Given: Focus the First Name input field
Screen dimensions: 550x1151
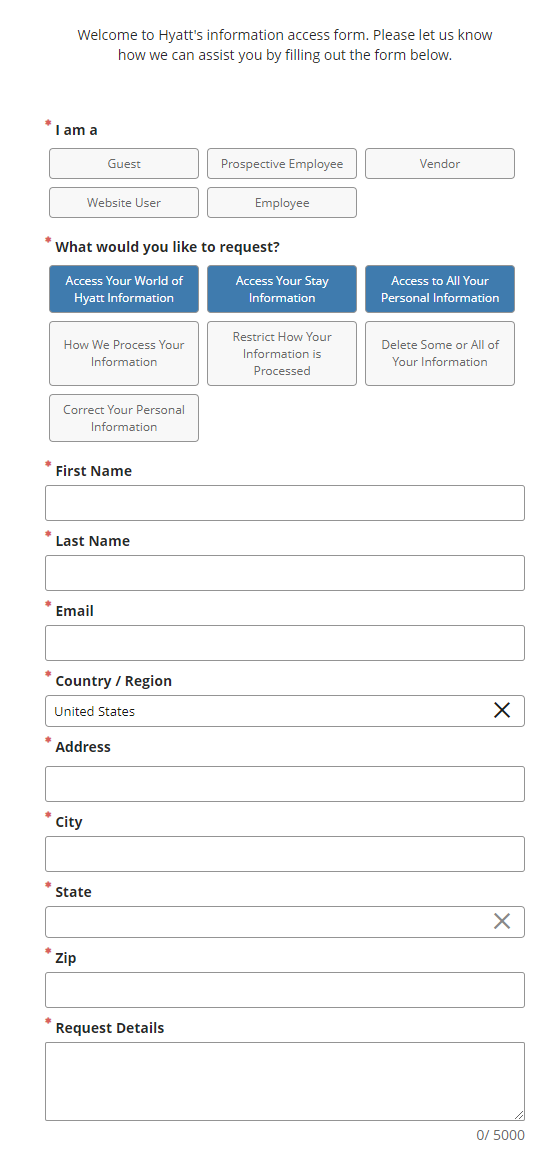Looking at the screenshot, I should click(285, 503).
